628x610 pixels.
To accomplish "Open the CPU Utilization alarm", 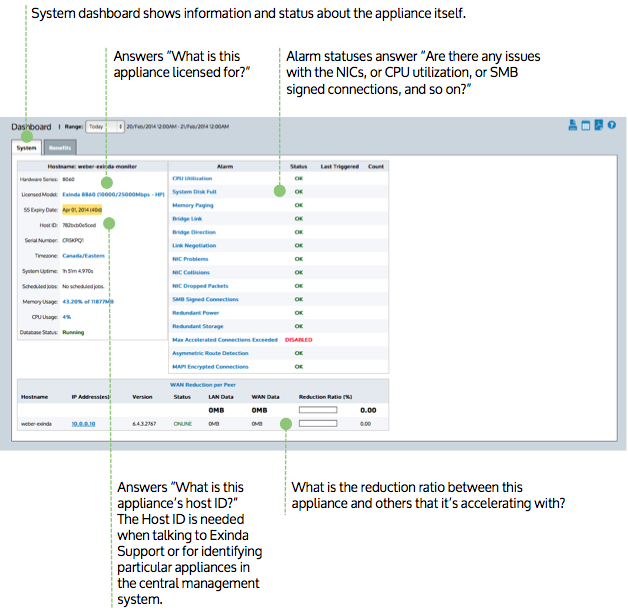I will (192, 179).
